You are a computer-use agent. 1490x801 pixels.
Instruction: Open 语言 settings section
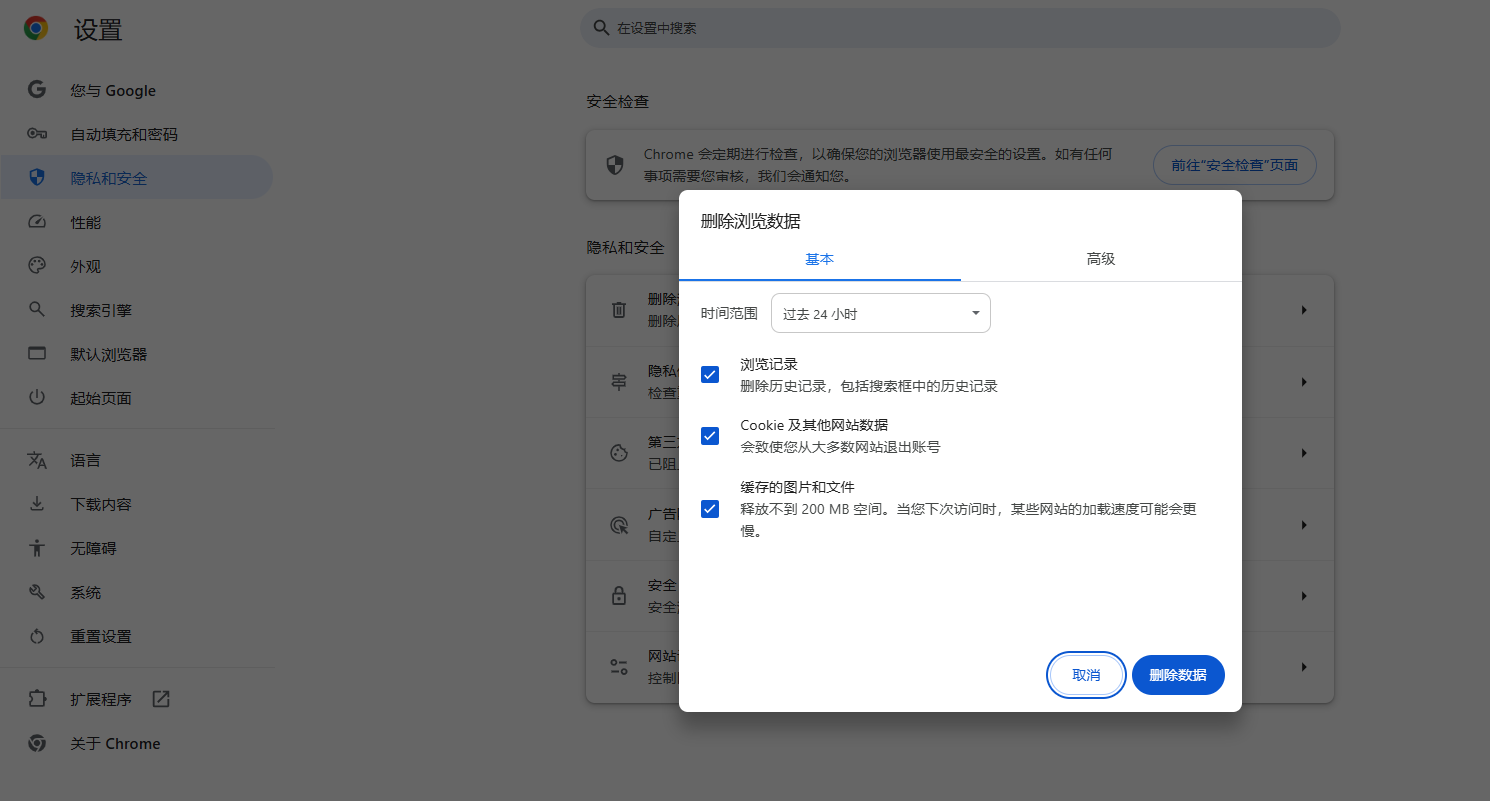click(136, 460)
